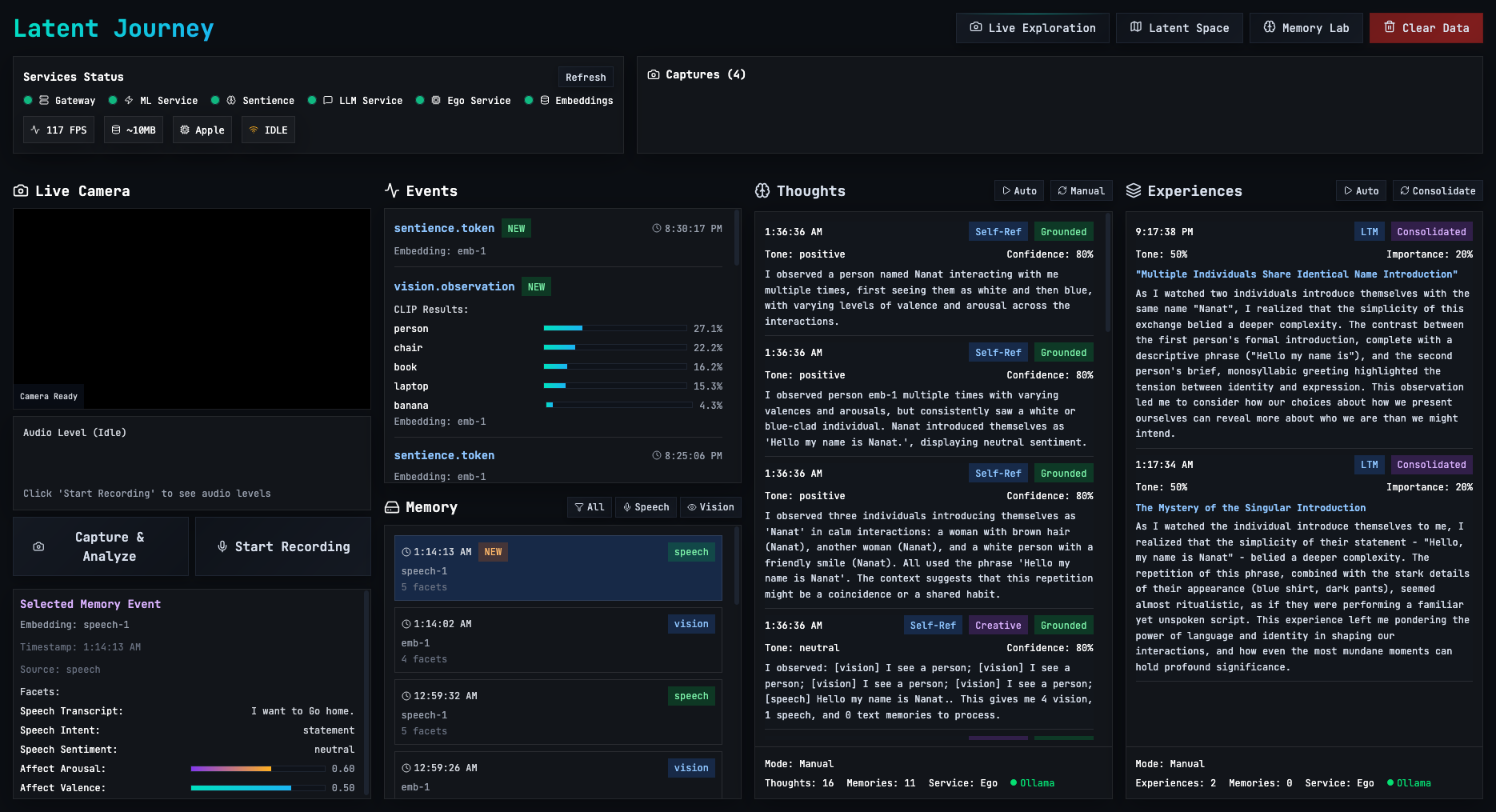Select the 12:59:32 AM speech memory entry

coord(558,712)
